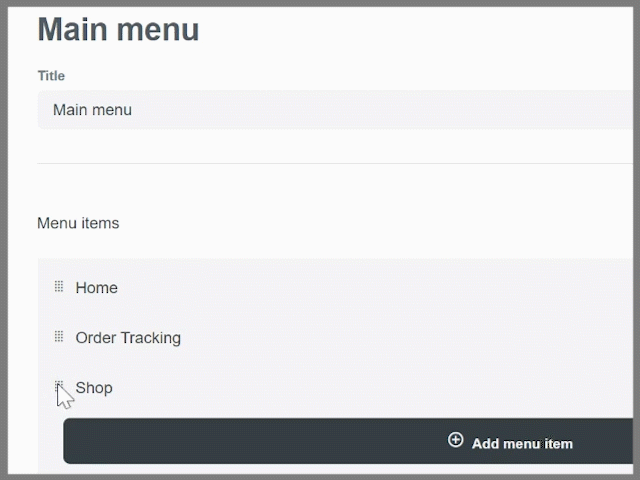Click the Title field label

pos(51,76)
